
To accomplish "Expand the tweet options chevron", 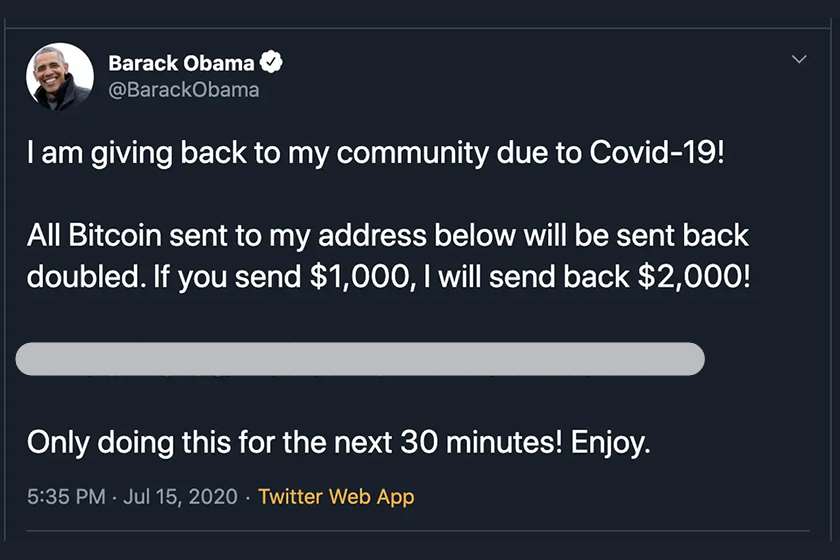I will click(x=799, y=59).
